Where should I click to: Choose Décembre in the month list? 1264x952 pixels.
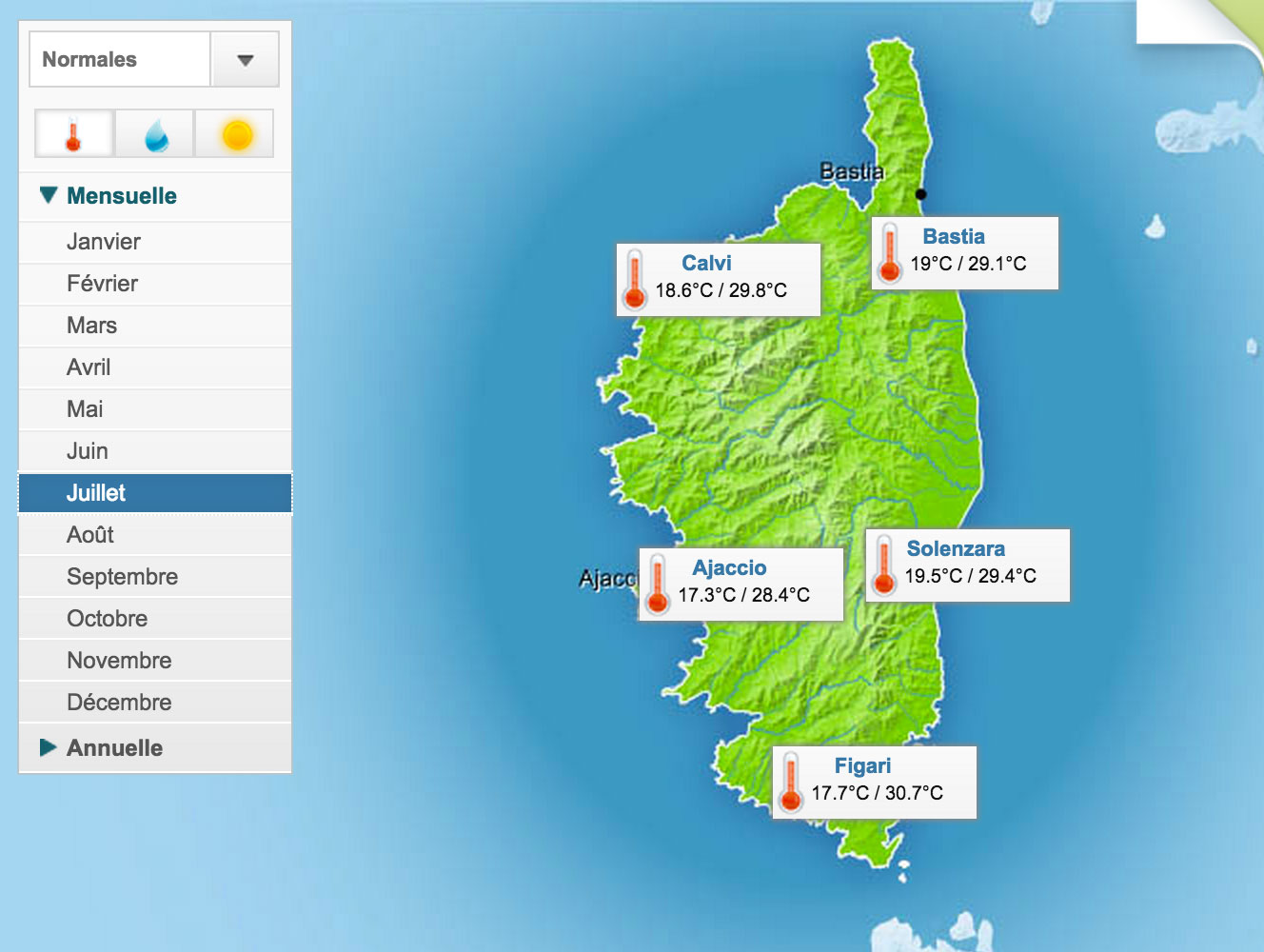pos(155,703)
